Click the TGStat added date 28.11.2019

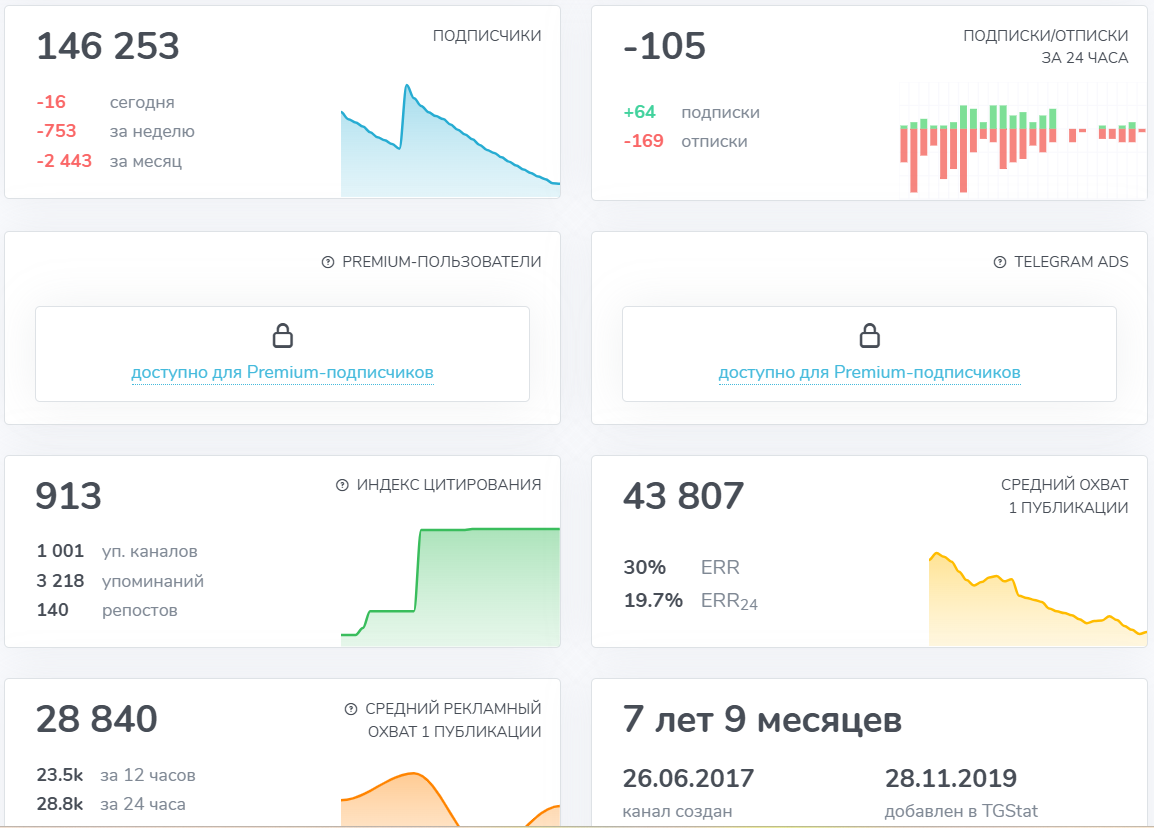[x=951, y=778]
